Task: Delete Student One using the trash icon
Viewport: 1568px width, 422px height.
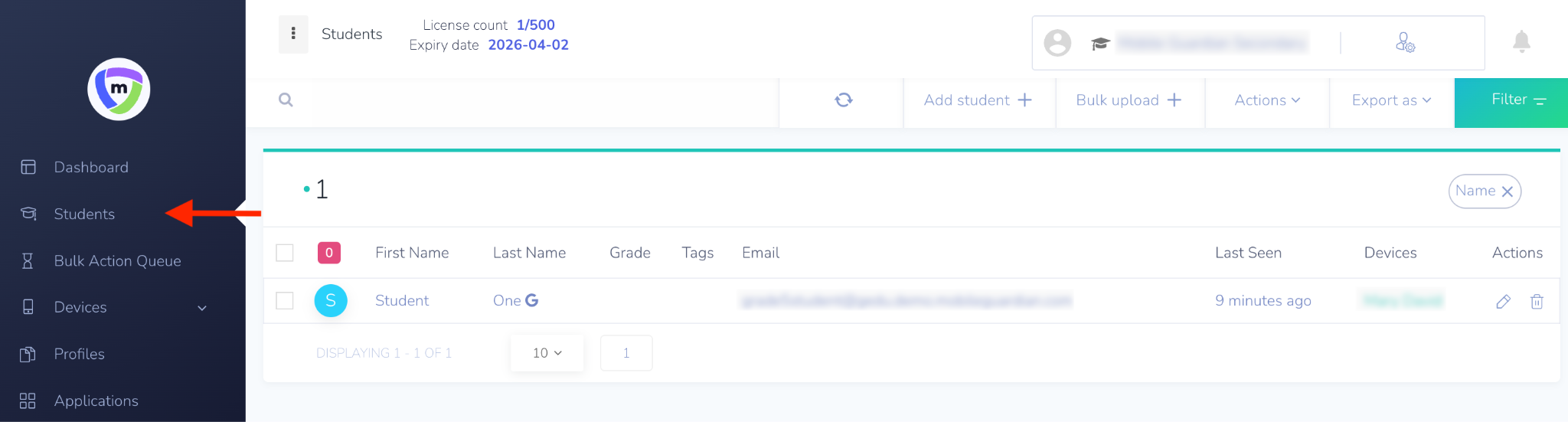Action: click(x=1537, y=302)
